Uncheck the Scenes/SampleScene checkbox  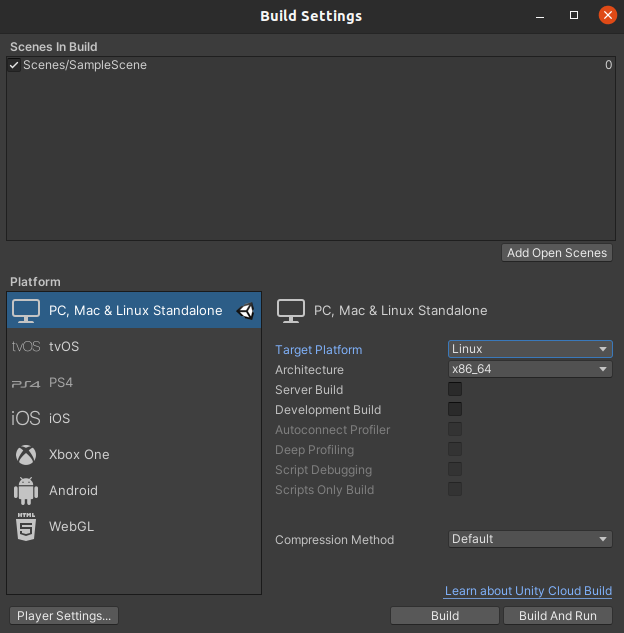14,65
